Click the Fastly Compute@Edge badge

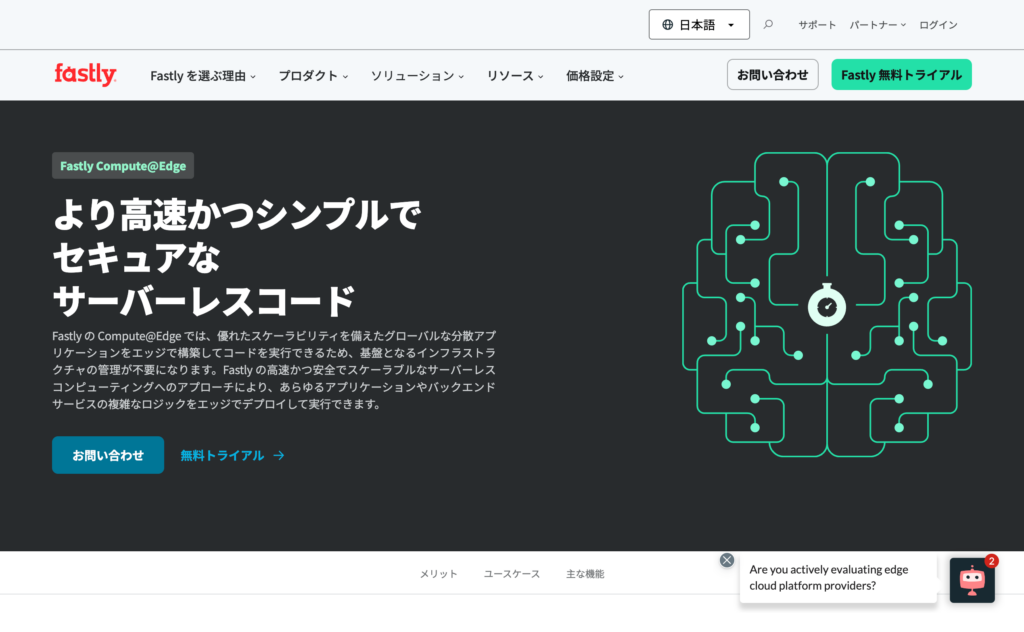(x=123, y=166)
